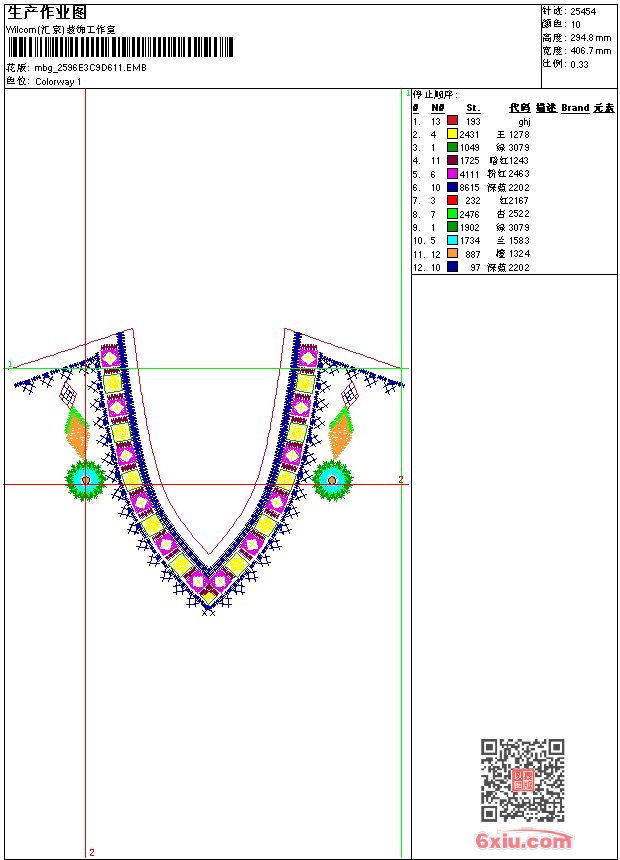Click the height value '294.8 mm'
The image size is (620, 860).
[590, 38]
